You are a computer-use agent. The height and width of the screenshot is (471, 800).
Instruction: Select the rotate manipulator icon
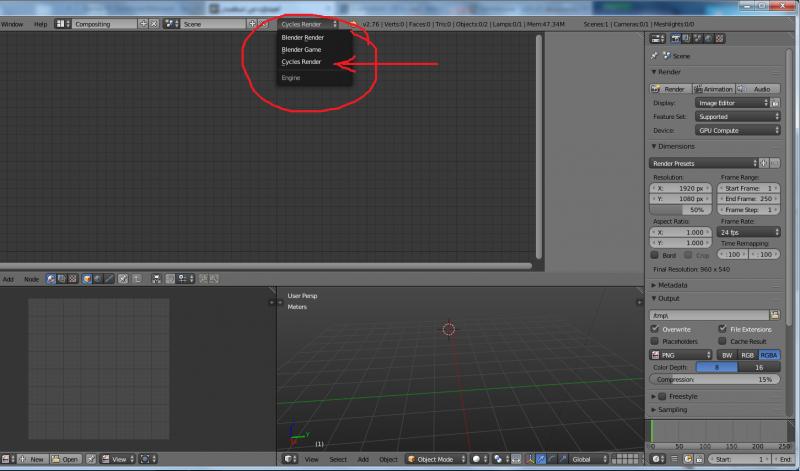click(x=552, y=459)
